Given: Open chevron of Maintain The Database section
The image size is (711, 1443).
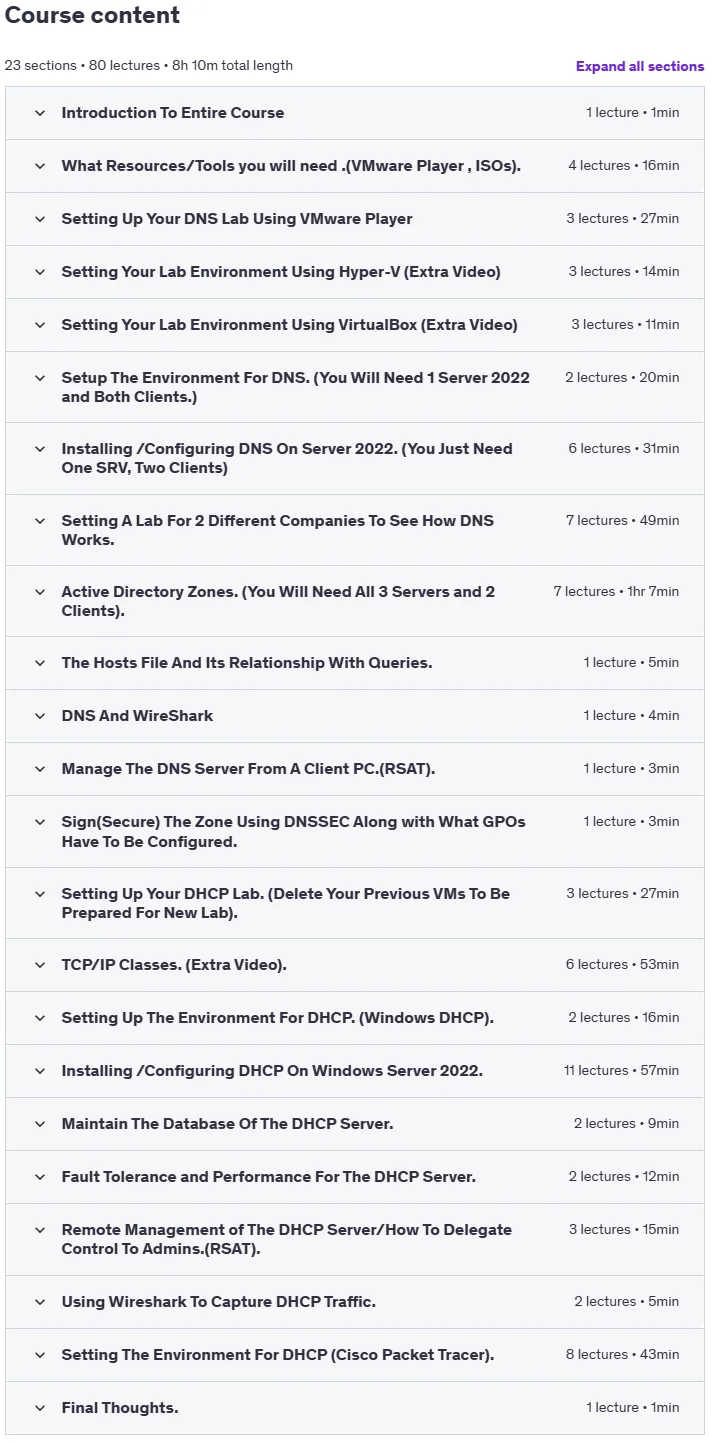Looking at the screenshot, I should point(40,1124).
